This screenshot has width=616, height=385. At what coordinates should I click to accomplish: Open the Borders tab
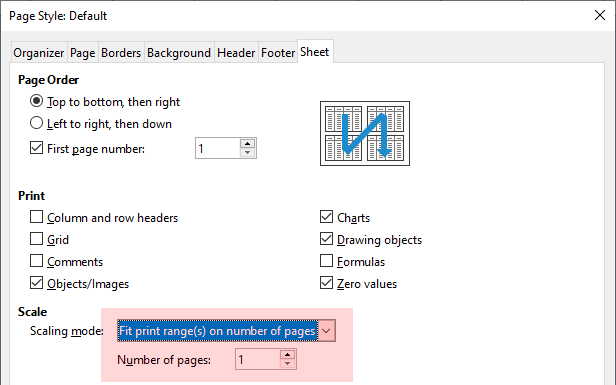121,53
